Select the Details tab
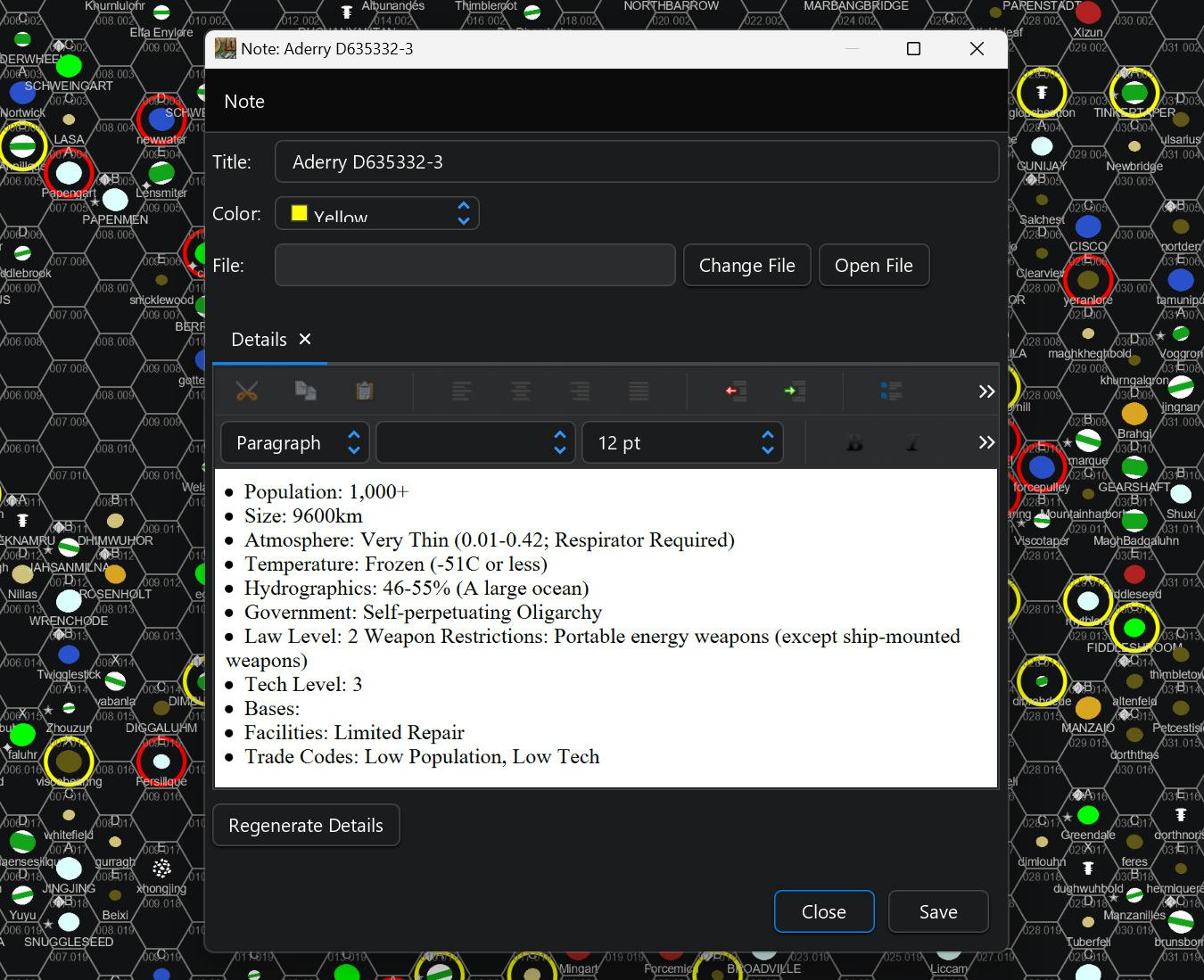This screenshot has width=1204, height=980. 259,340
